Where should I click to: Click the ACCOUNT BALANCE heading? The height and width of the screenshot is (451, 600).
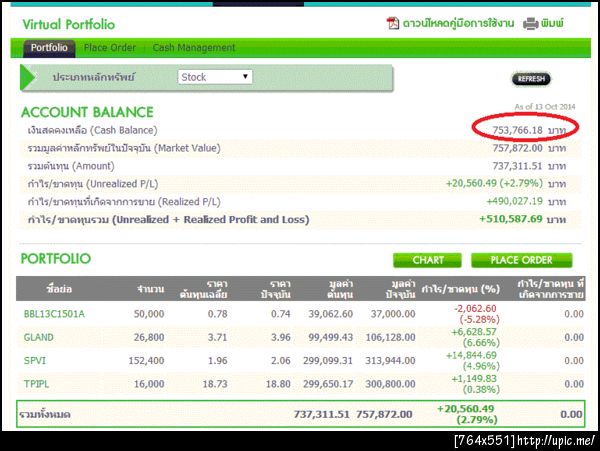coord(87,112)
